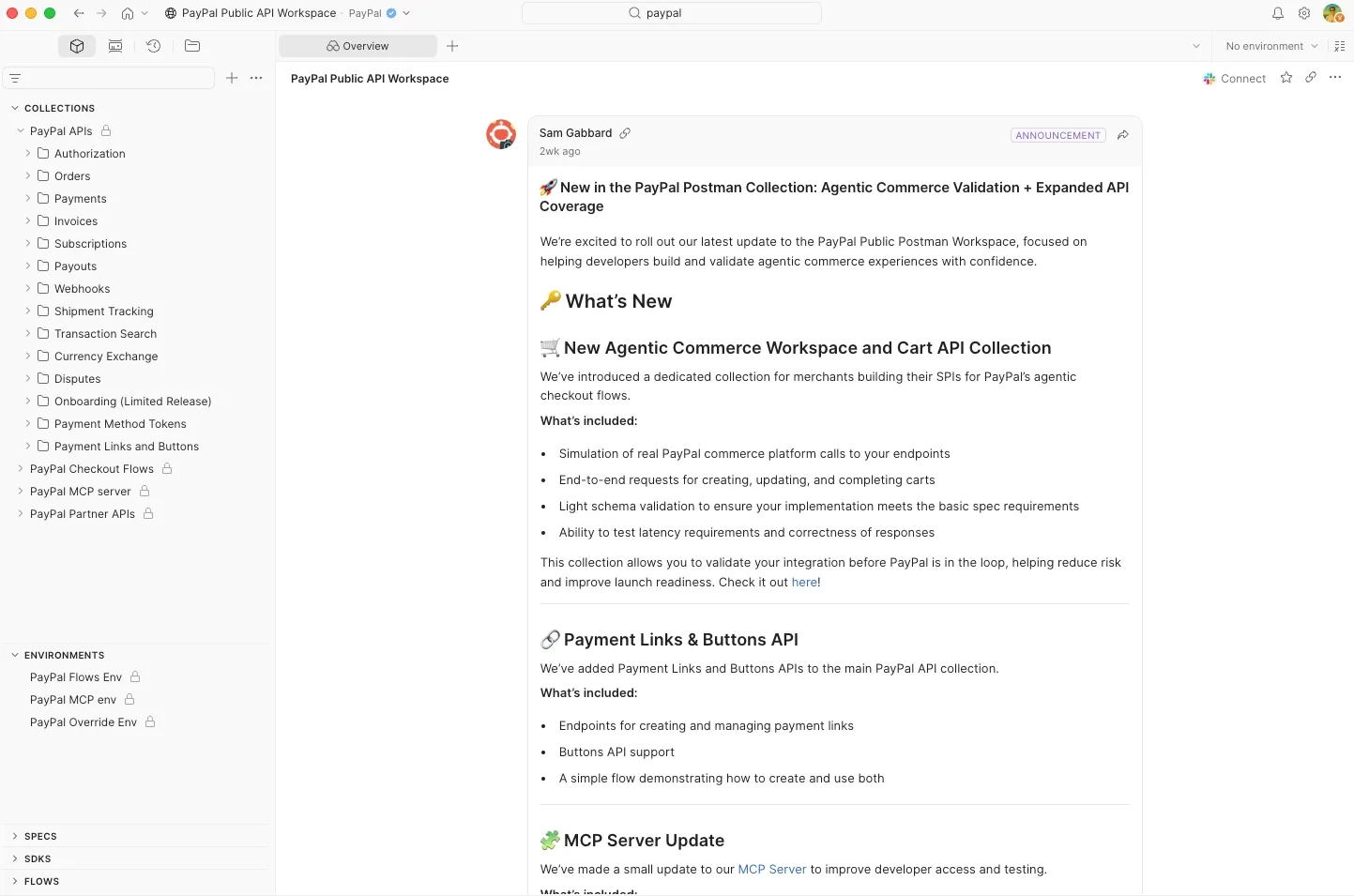Collapse the COLLECTIONS section
The width and height of the screenshot is (1354, 896).
pyautogui.click(x=15, y=108)
